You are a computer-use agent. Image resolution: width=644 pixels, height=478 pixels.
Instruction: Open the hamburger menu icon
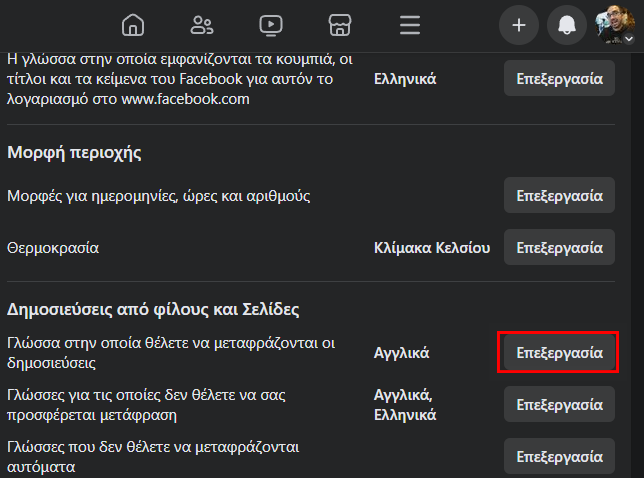tap(410, 25)
